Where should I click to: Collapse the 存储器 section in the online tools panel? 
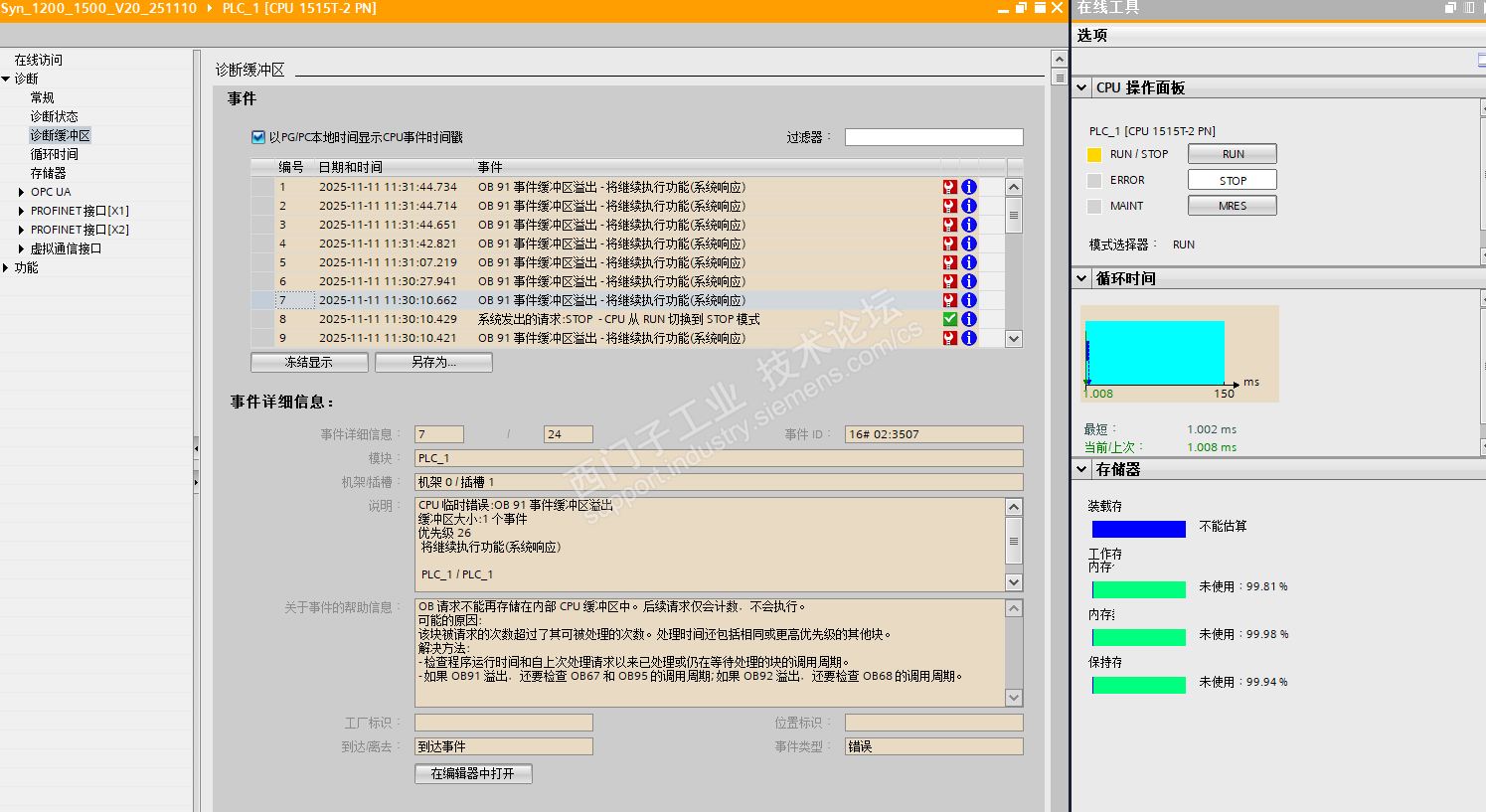(1082, 469)
